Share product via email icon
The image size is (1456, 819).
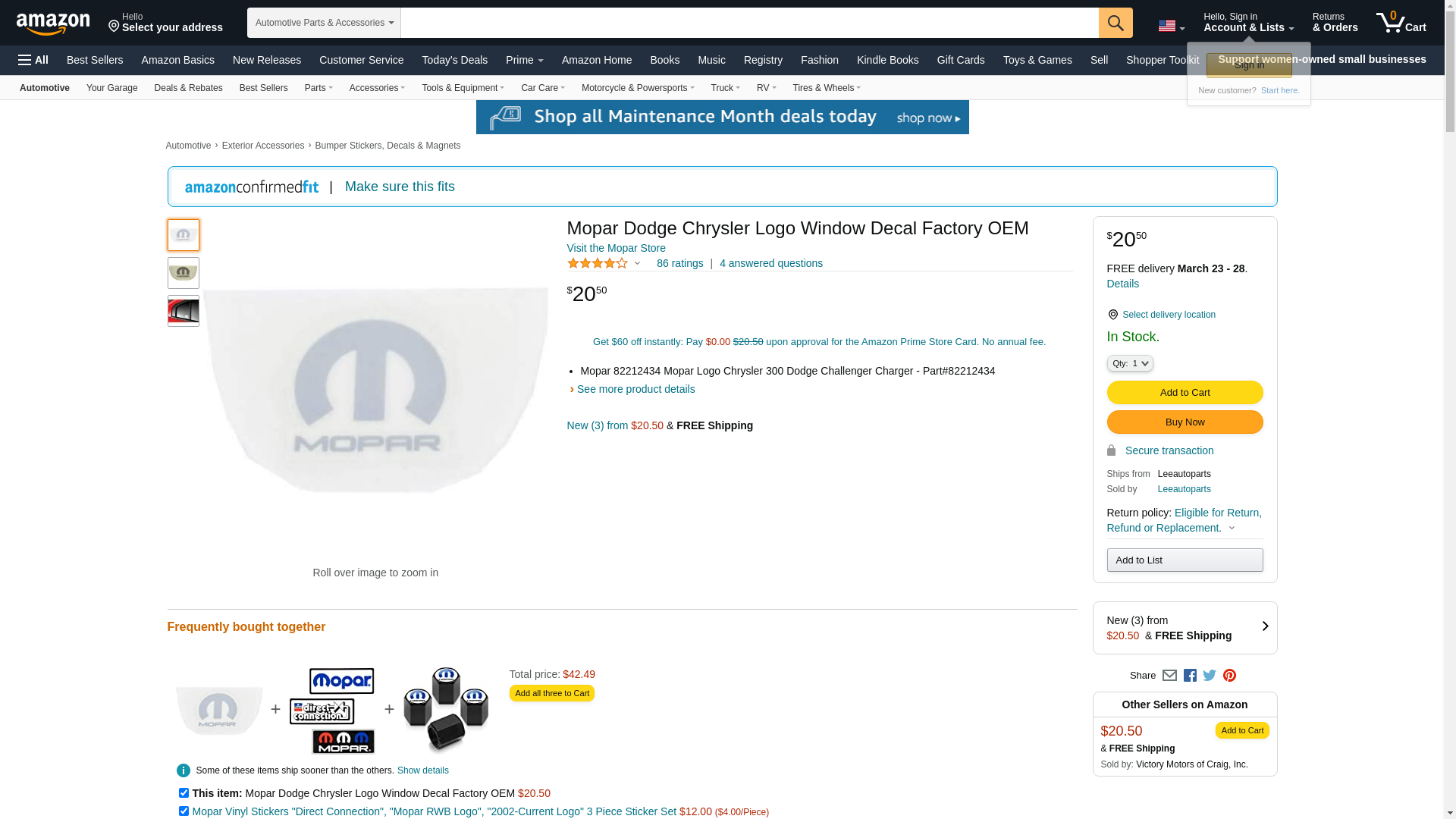click(x=1169, y=675)
